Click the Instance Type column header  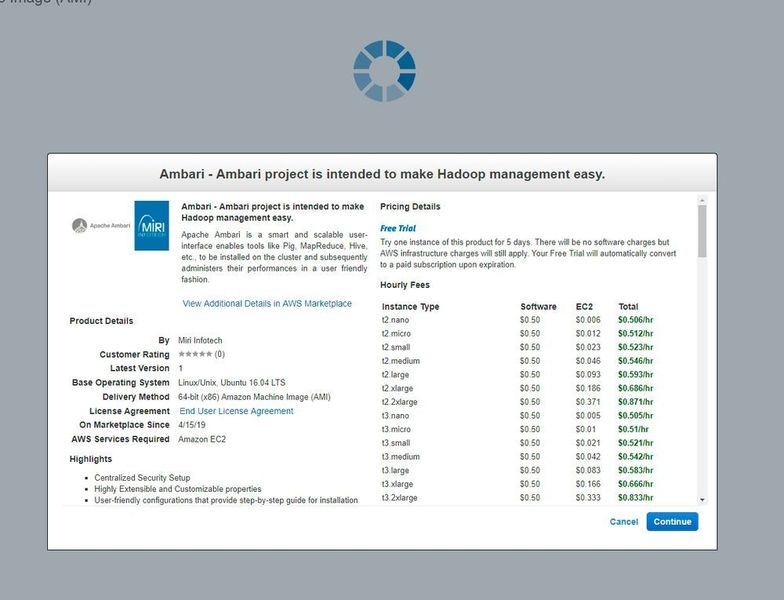[410, 306]
